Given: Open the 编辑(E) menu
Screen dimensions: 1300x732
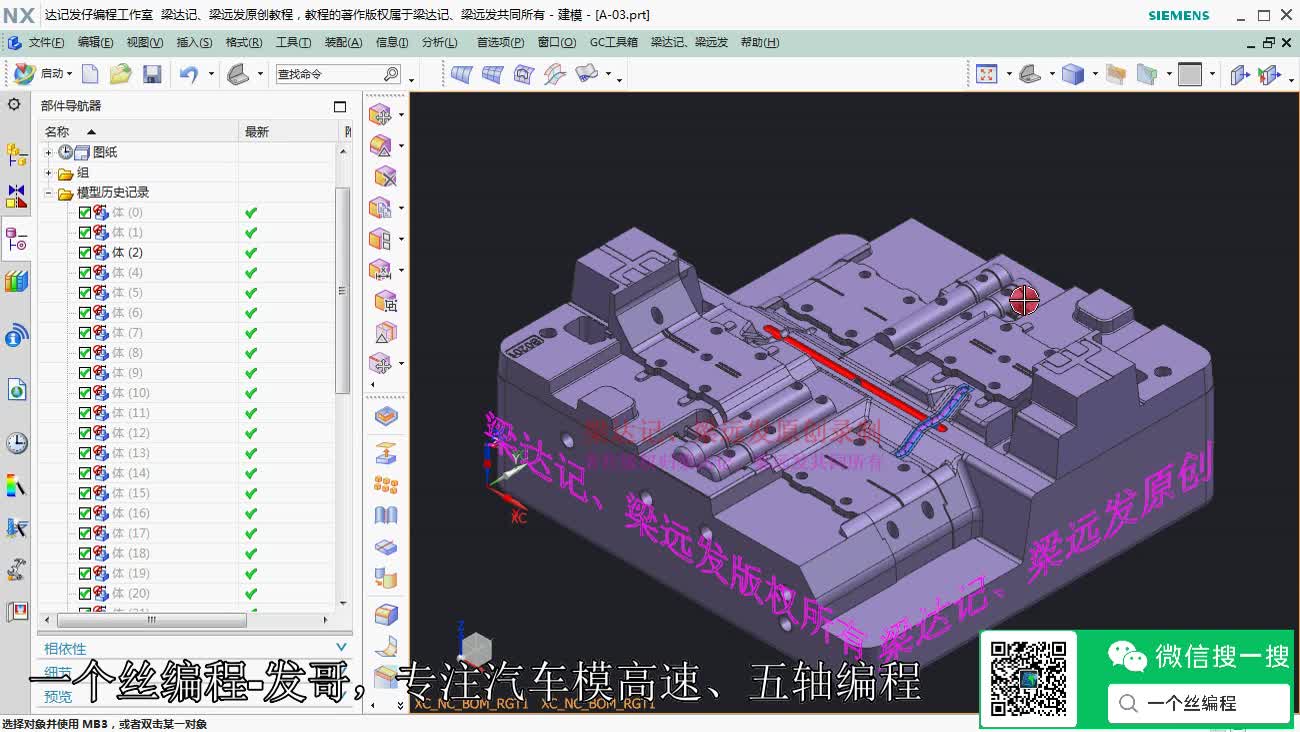Looking at the screenshot, I should (95, 42).
